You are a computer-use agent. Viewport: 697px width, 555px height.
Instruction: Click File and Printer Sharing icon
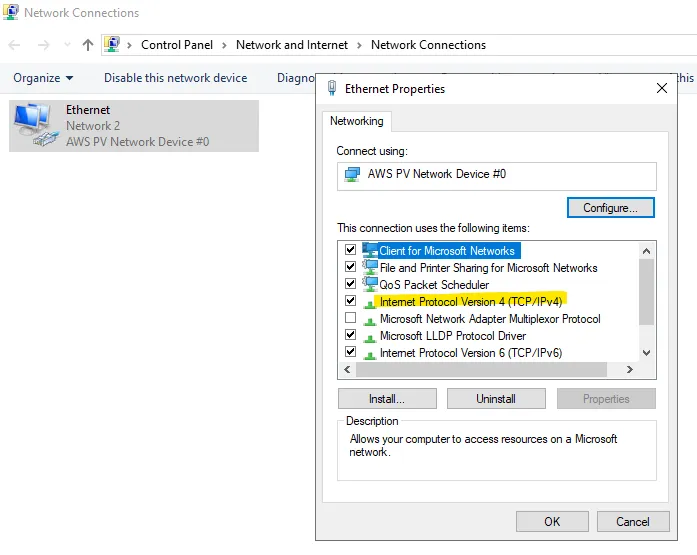(x=370, y=267)
